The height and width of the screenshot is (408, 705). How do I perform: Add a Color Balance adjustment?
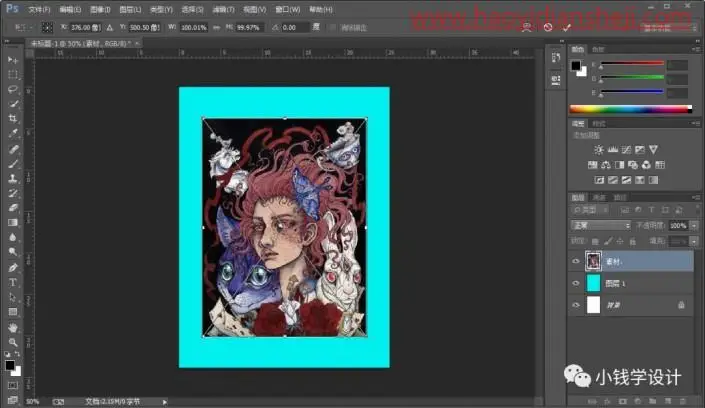click(x=606, y=165)
